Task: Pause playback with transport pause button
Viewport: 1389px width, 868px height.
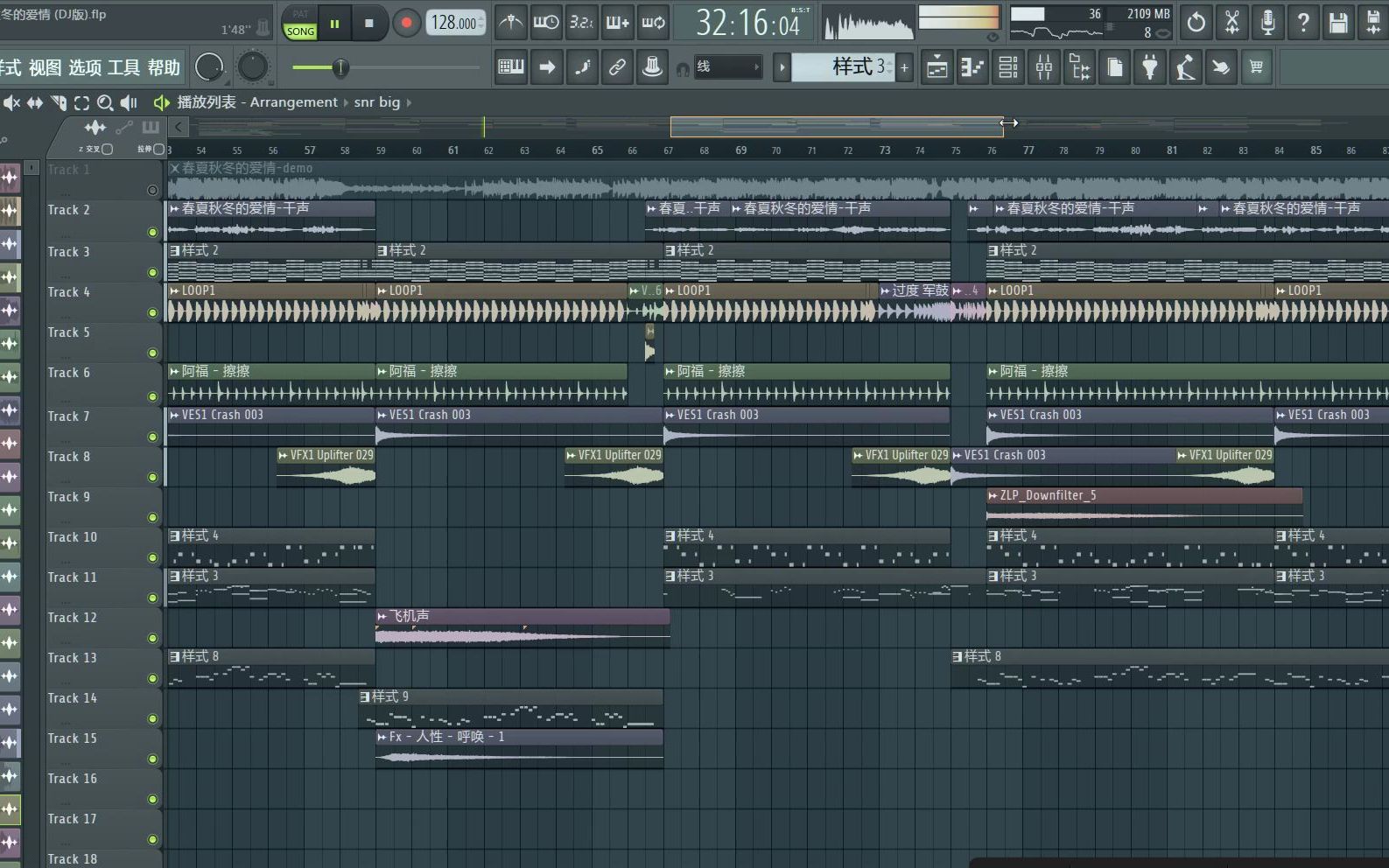Action: coord(334,24)
